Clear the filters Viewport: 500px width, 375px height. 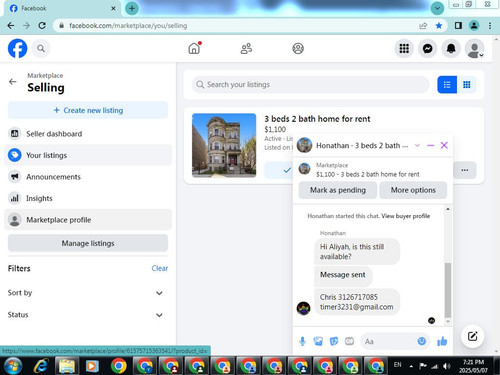pos(160,268)
